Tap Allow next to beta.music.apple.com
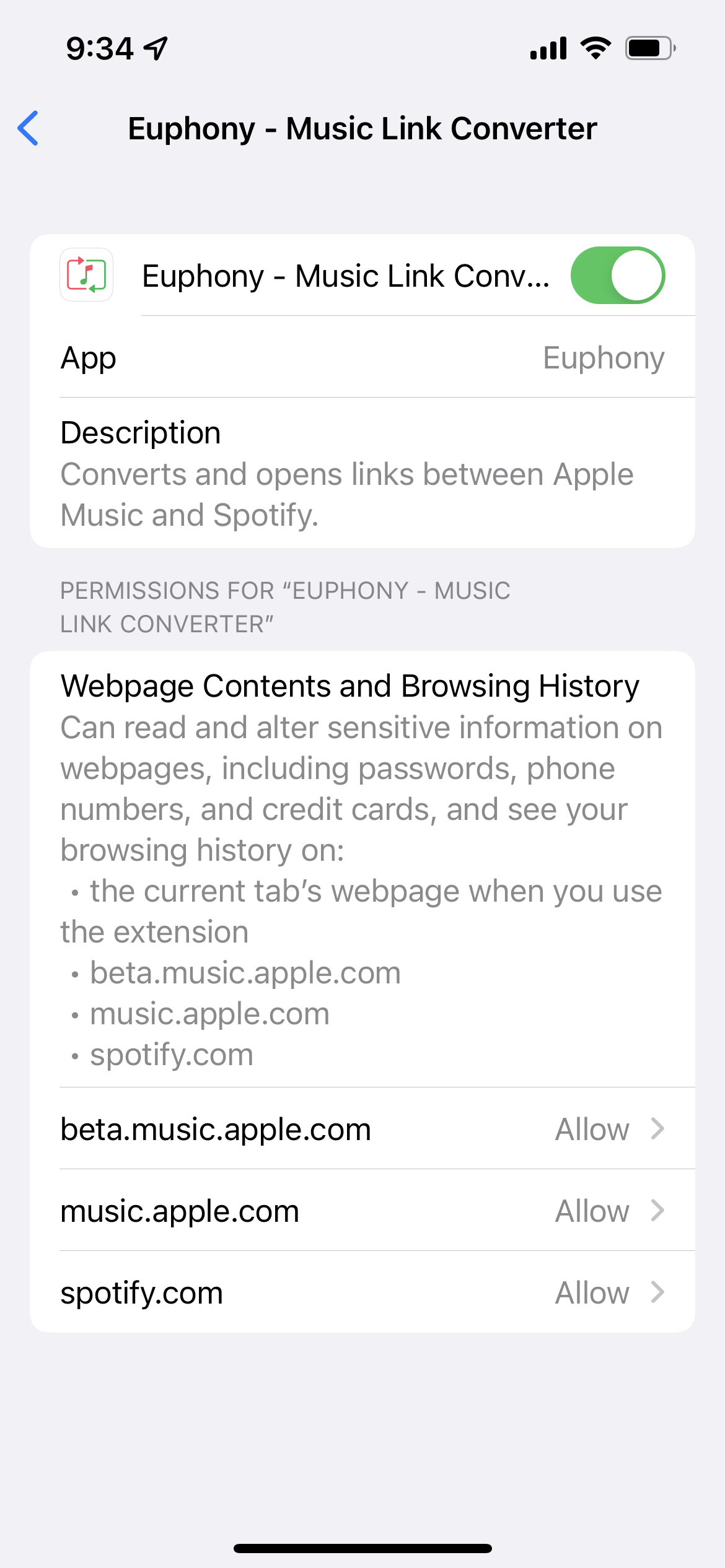 pos(592,1129)
